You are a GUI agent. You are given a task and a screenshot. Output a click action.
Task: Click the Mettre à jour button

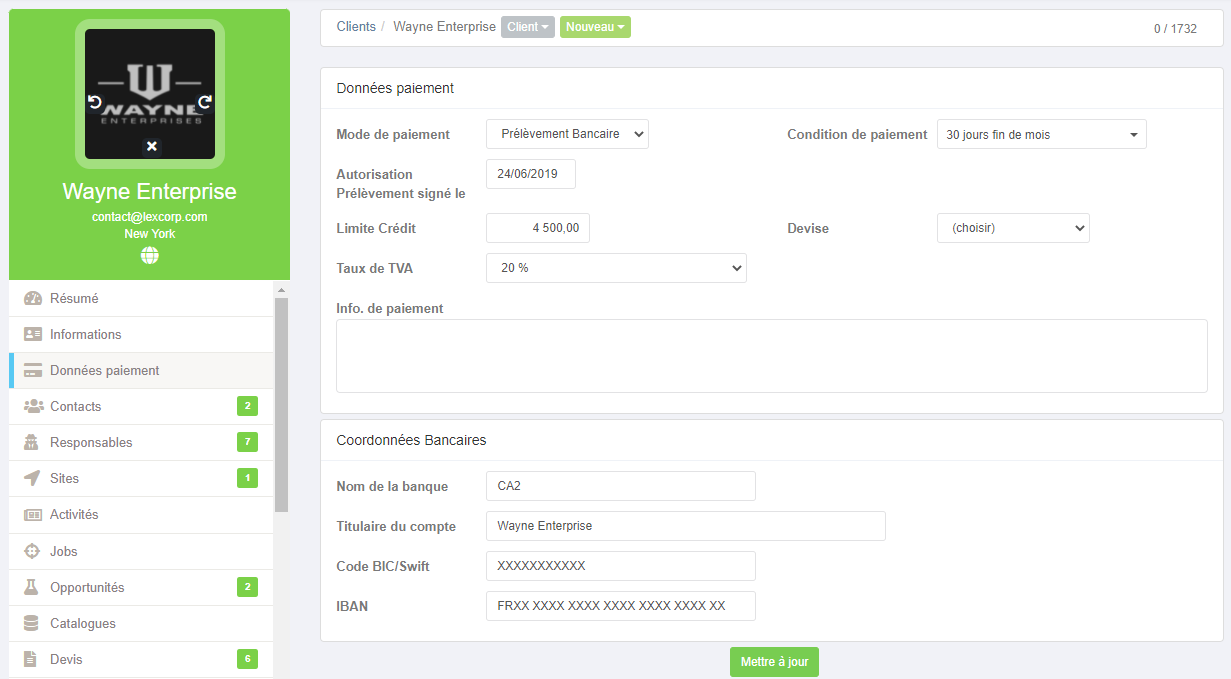click(x=774, y=662)
